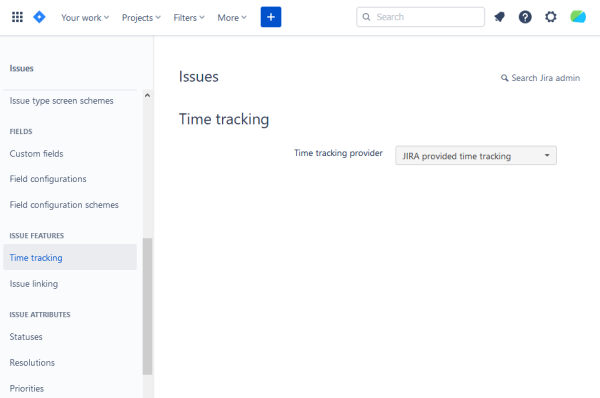600x398 pixels.
Task: Open the settings gear icon
Action: [x=551, y=17]
